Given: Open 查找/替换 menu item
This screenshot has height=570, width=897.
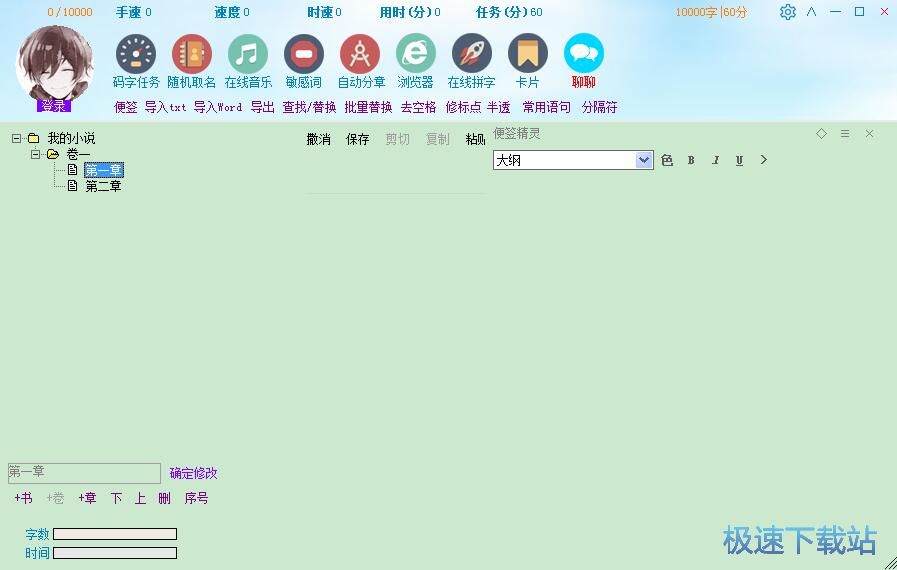Looking at the screenshot, I should point(309,107).
